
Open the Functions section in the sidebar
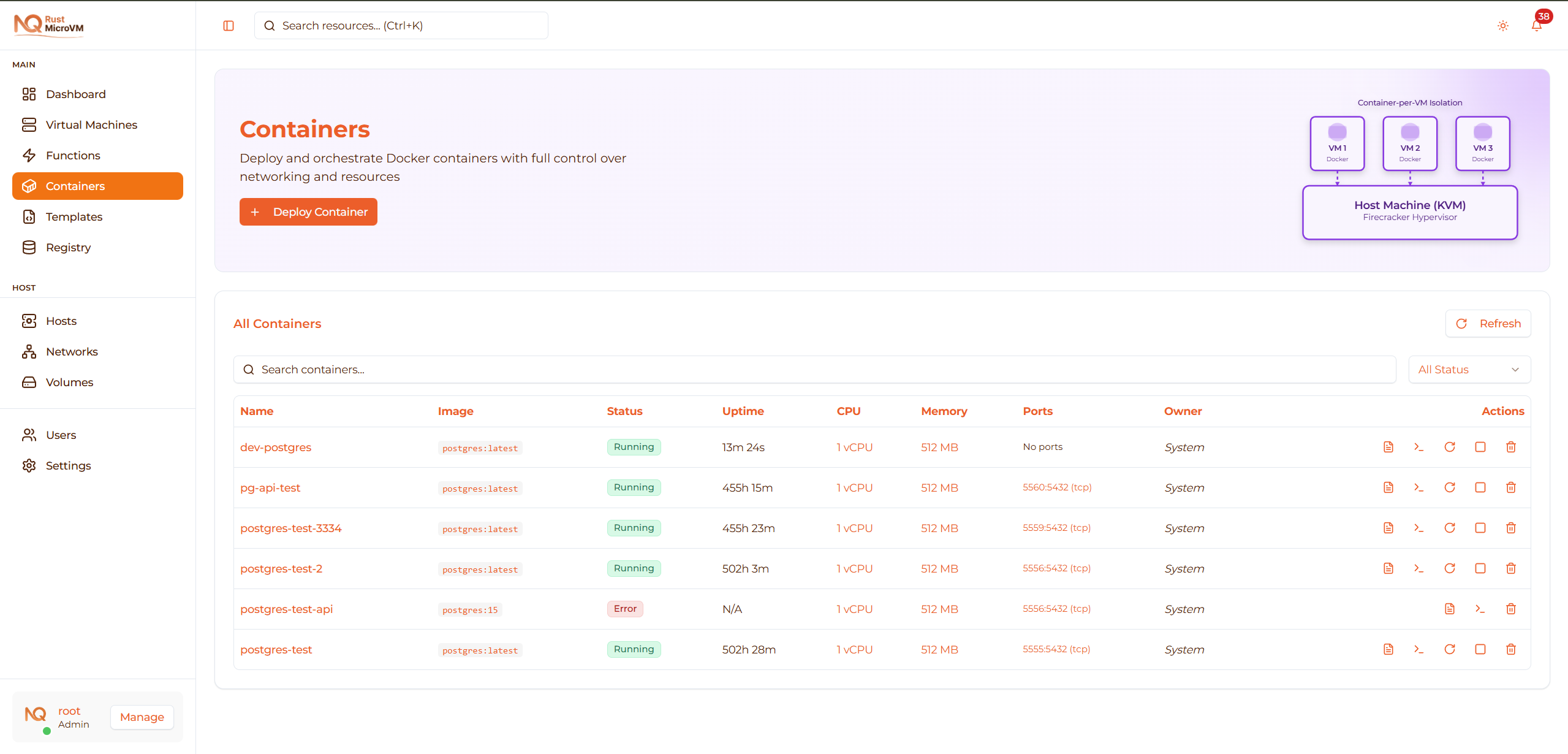(75, 155)
